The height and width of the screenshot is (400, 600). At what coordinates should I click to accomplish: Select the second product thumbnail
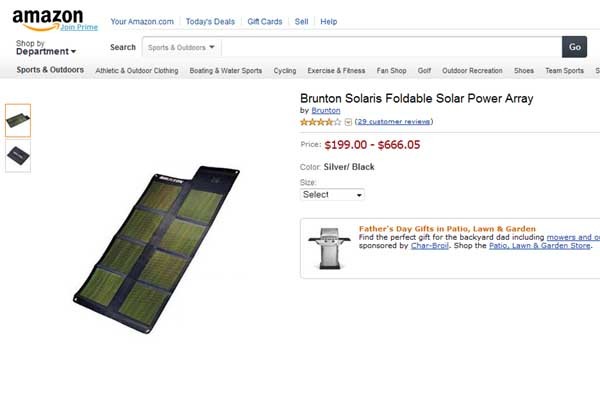pyautogui.click(x=18, y=155)
